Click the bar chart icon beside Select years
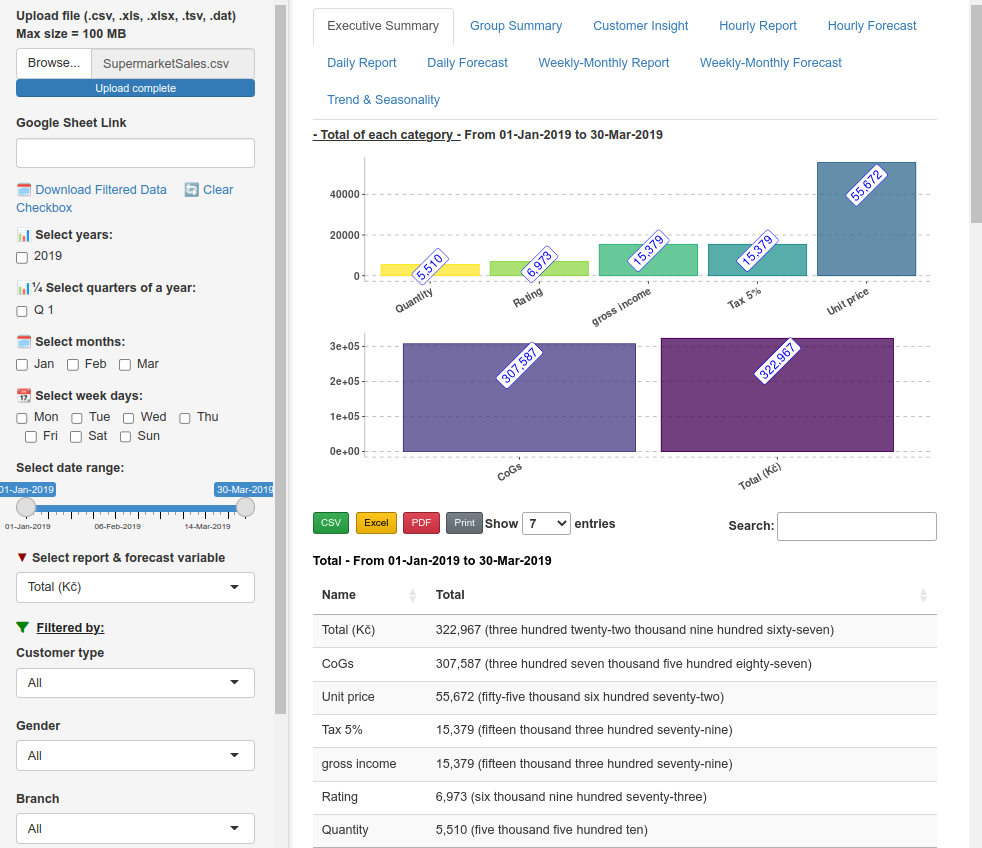The height and width of the screenshot is (848, 982). [24, 235]
